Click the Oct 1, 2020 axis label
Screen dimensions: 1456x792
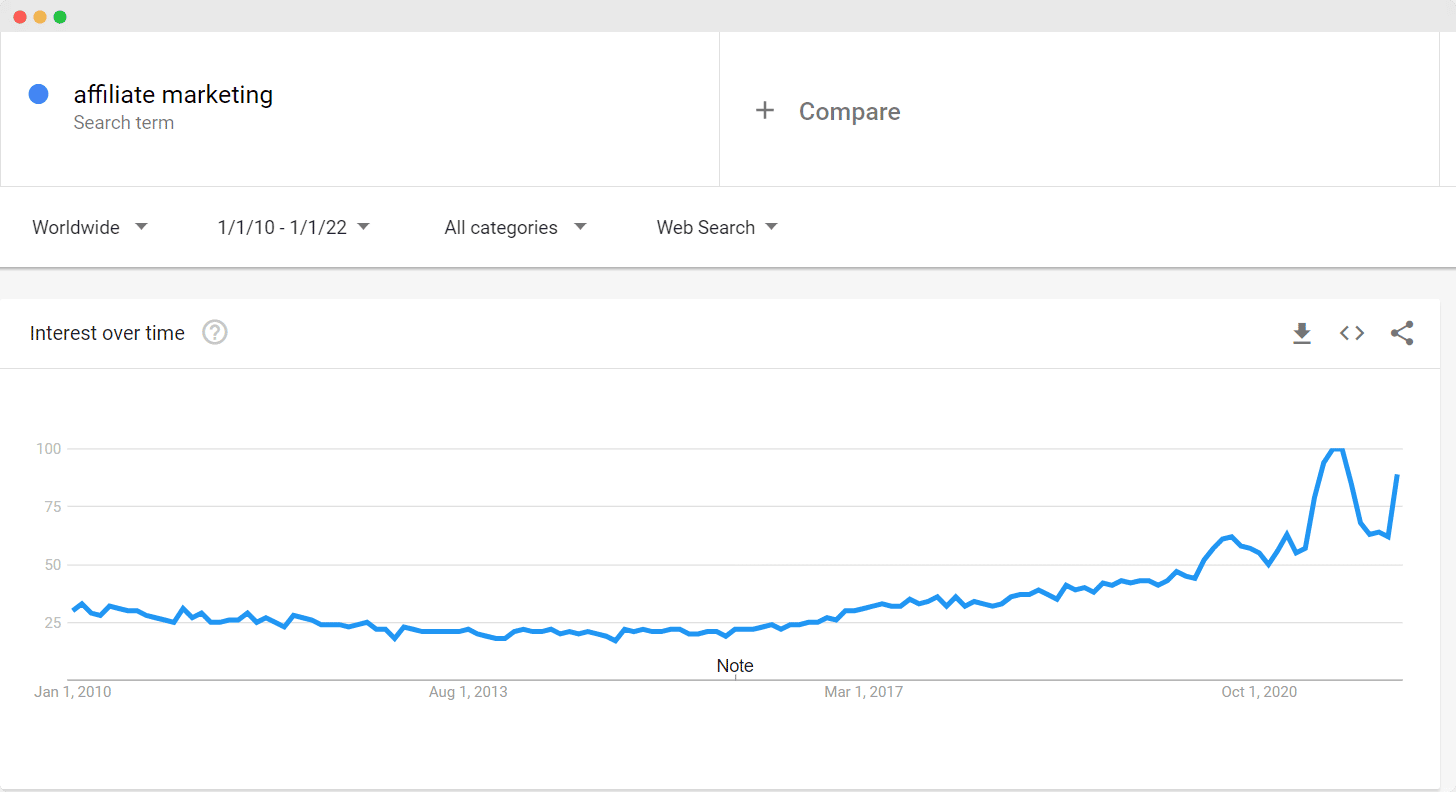1258,691
